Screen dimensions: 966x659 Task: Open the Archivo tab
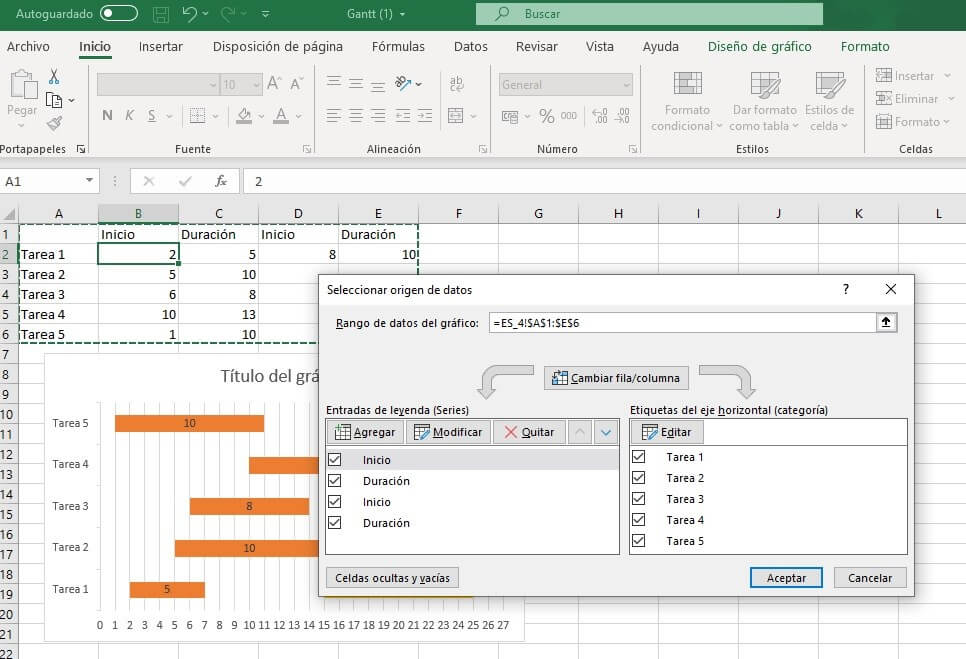pos(28,47)
